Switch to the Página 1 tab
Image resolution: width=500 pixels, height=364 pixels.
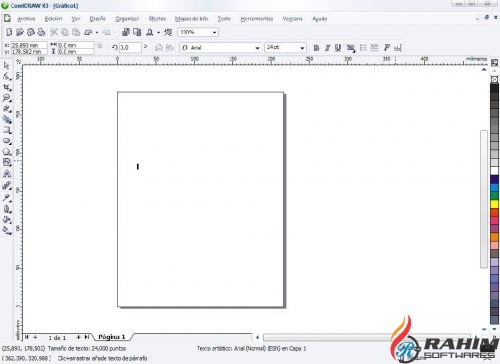(112, 337)
